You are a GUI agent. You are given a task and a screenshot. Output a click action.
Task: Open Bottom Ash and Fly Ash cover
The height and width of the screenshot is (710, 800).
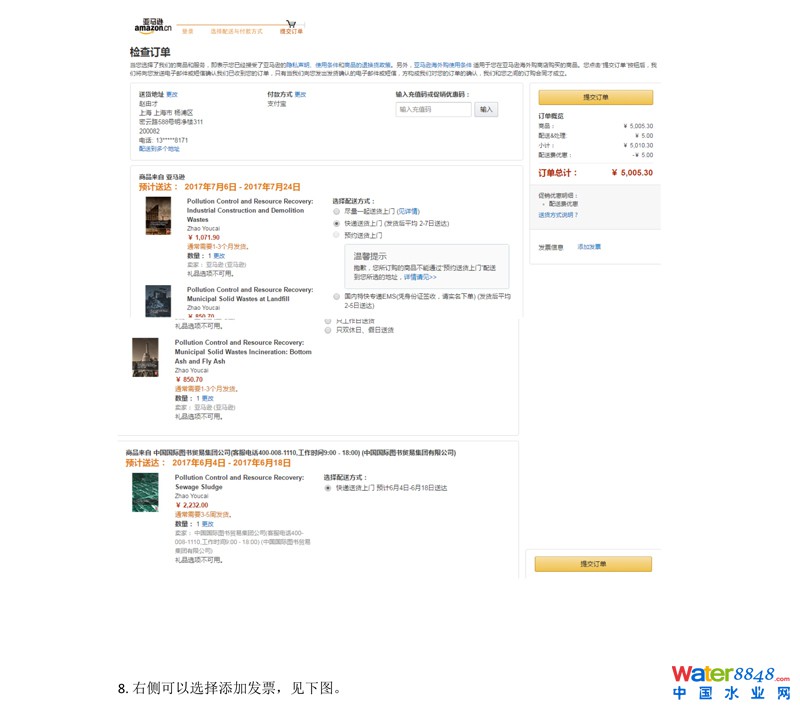(x=146, y=357)
